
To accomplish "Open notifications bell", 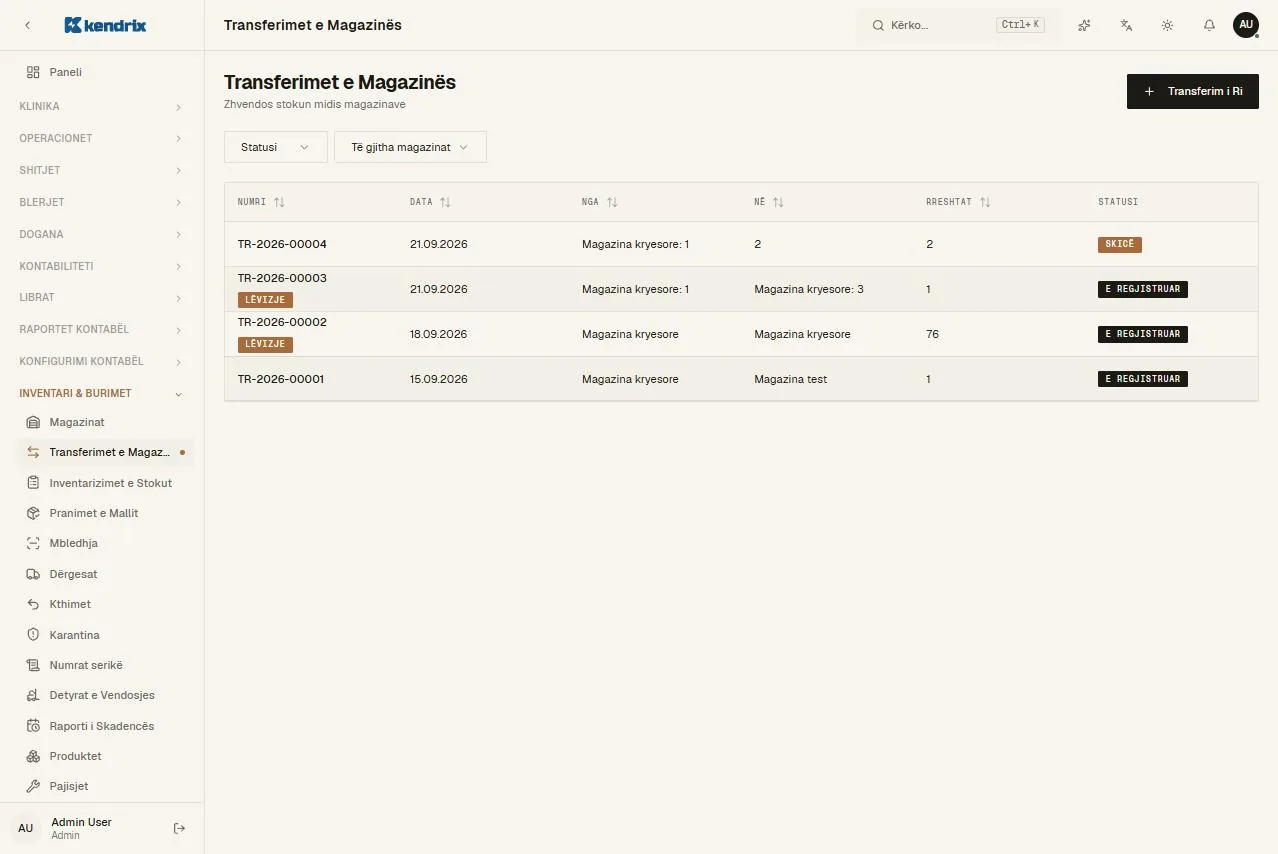I will [1209, 25].
